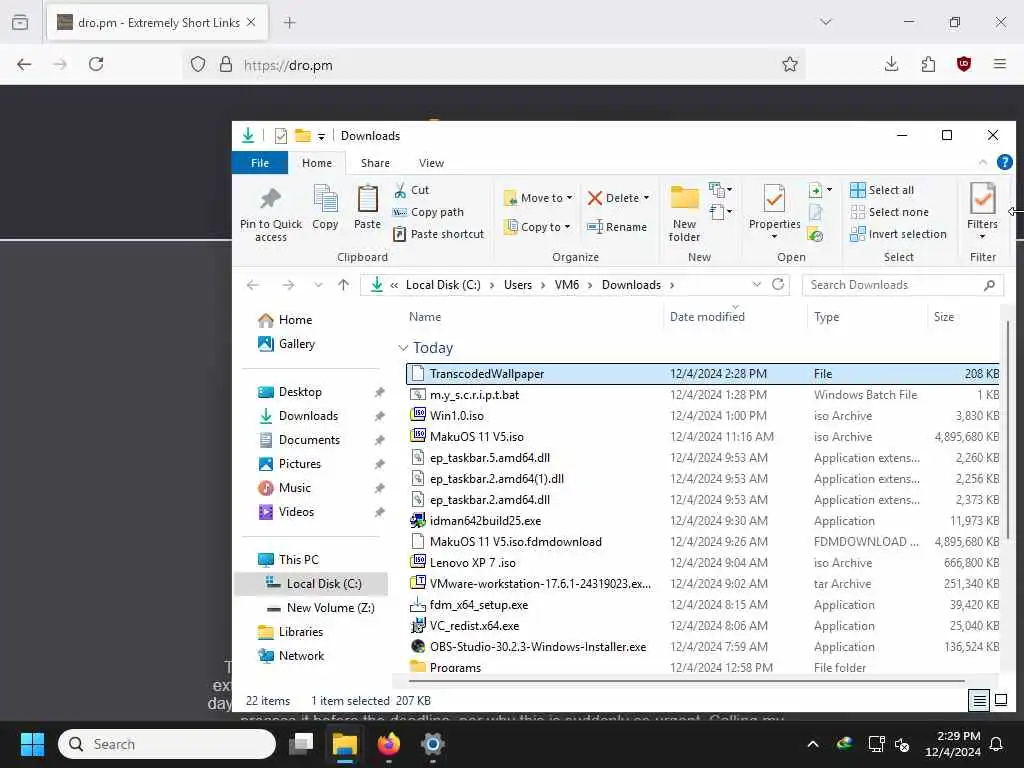Open Settings gear on taskbar
Image resolution: width=1024 pixels, height=768 pixels.
432,744
